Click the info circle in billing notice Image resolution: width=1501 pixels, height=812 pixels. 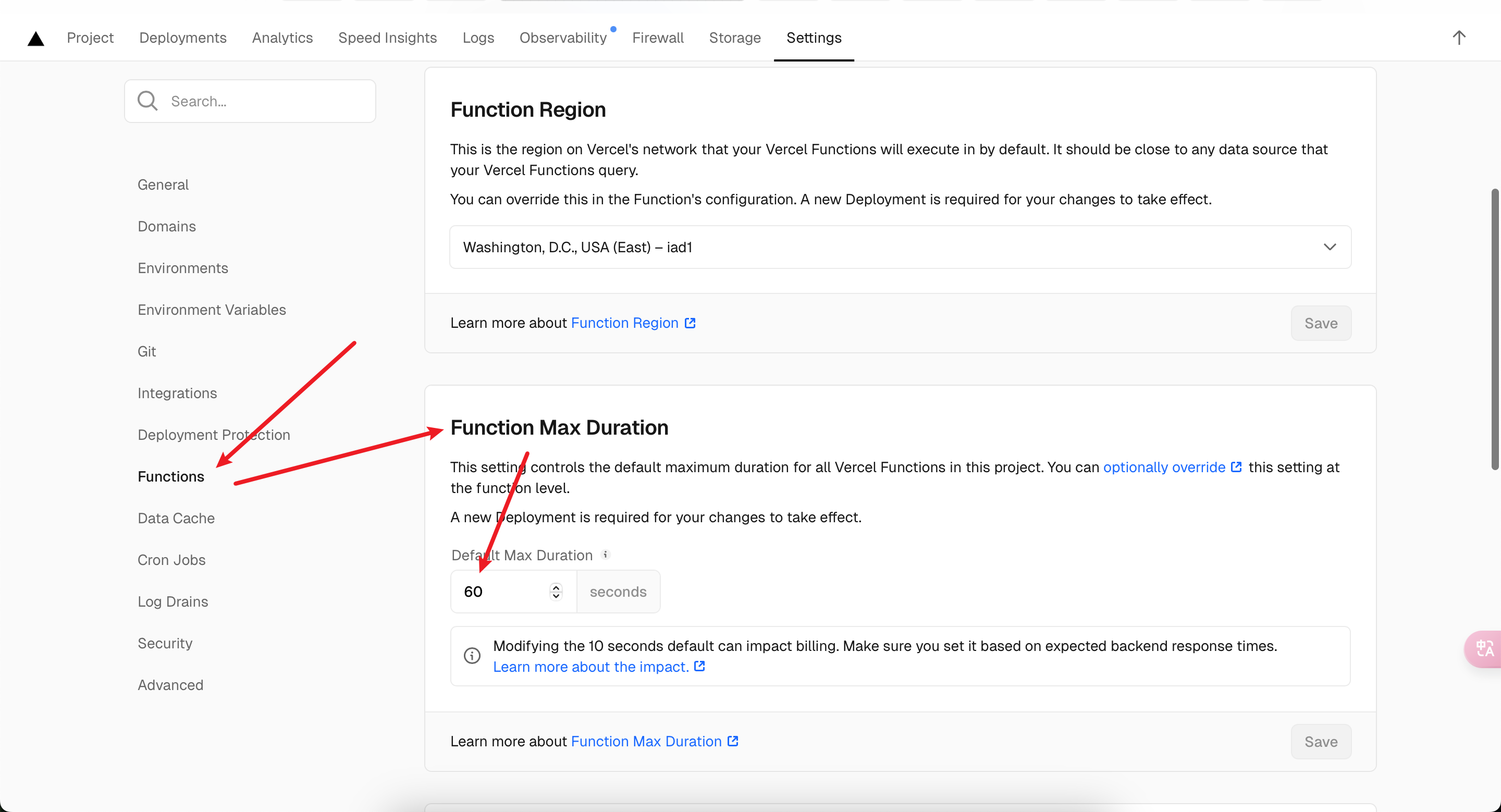pyautogui.click(x=472, y=655)
